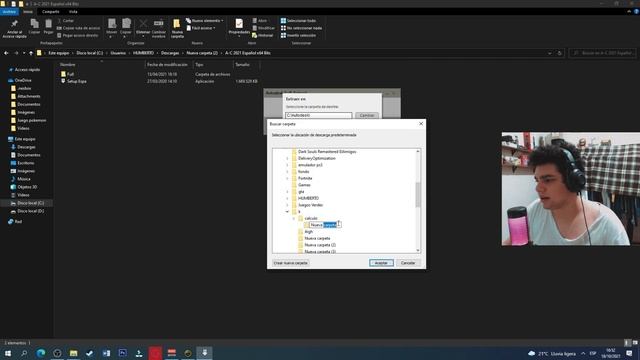
Task: Click Seleccionar todo
Action: point(298,20)
